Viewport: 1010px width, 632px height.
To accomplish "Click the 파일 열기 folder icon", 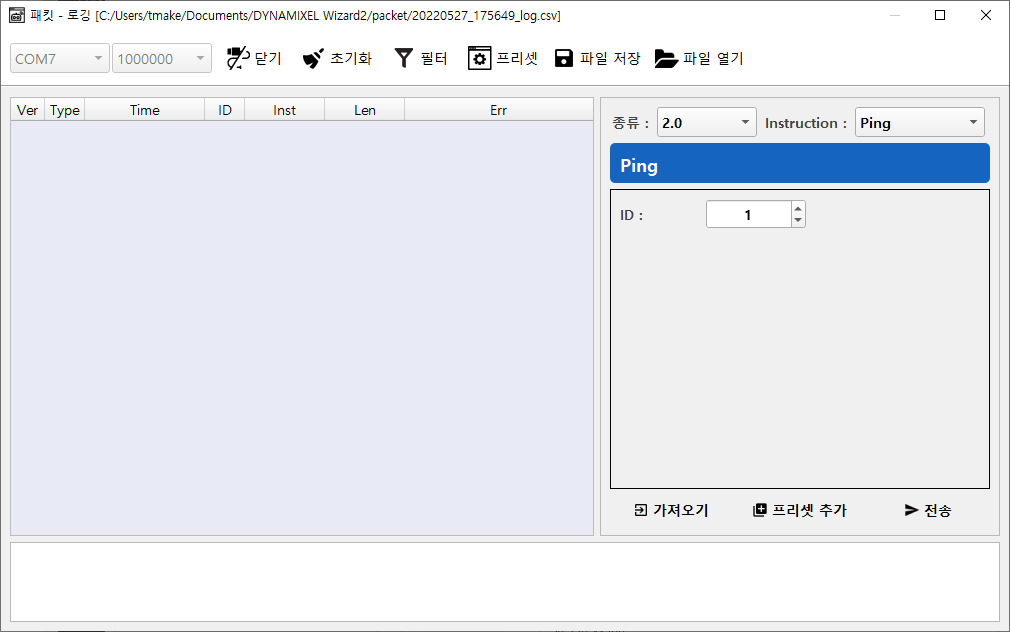I will click(666, 58).
